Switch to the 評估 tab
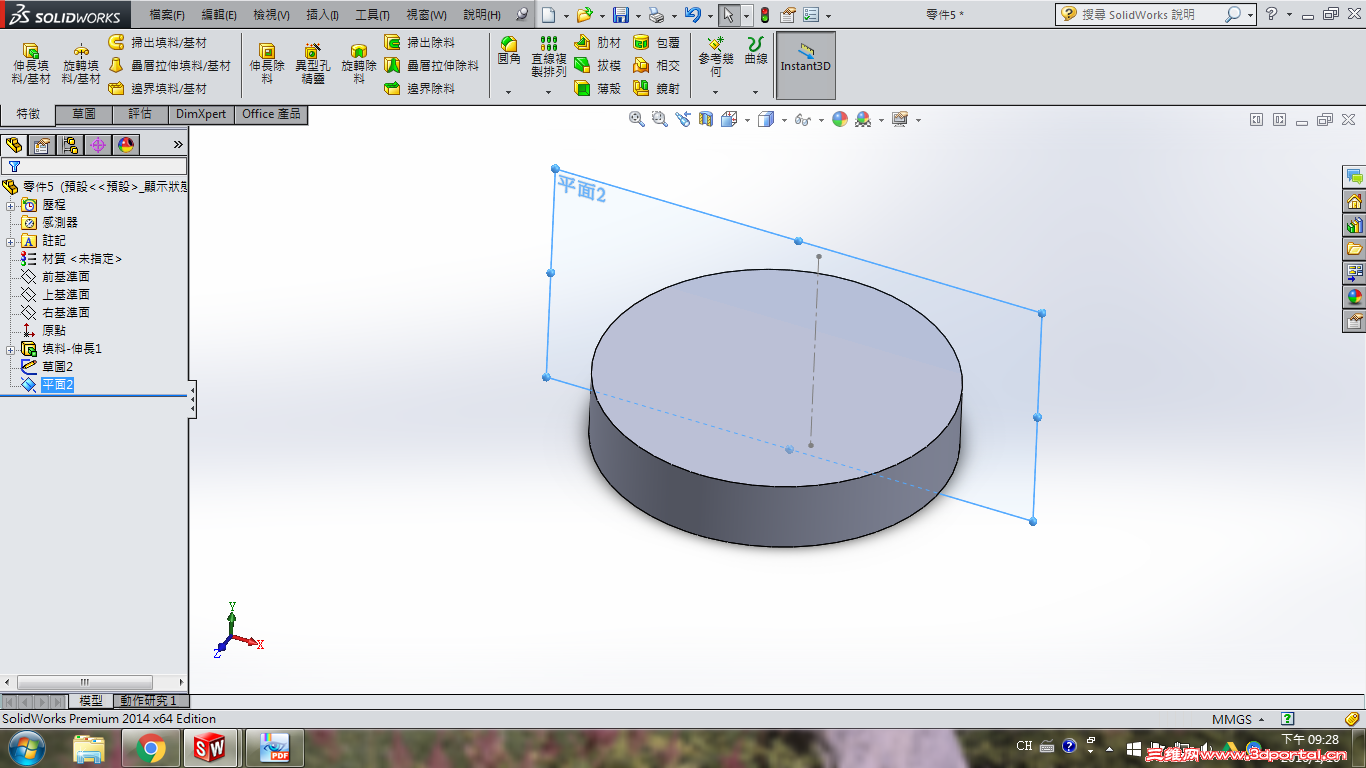The width and height of the screenshot is (1366, 768). [140, 114]
